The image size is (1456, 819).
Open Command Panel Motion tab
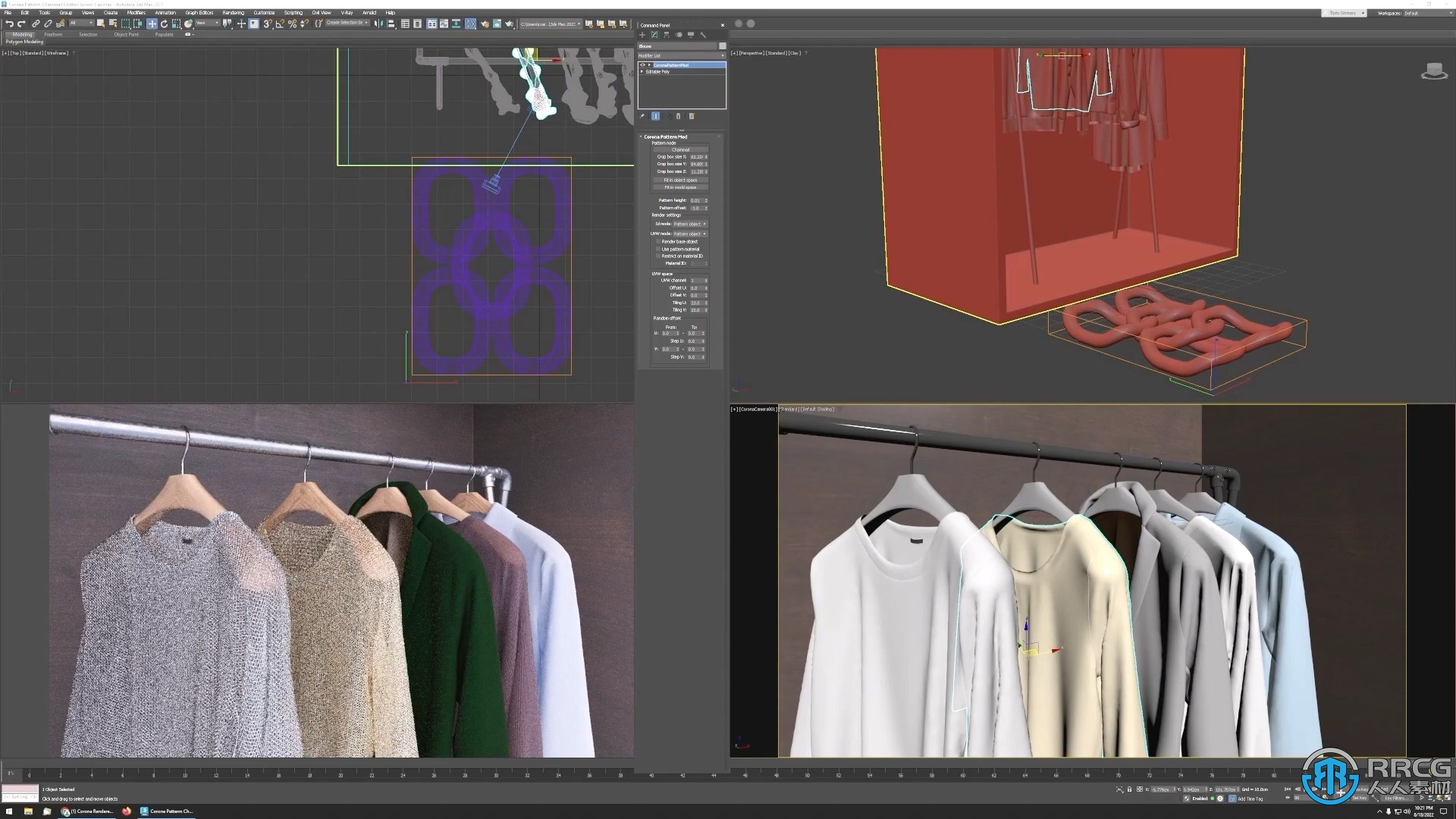[679, 35]
